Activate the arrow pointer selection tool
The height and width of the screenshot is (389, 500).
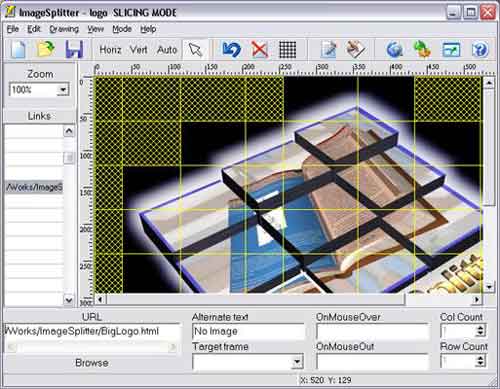(196, 50)
